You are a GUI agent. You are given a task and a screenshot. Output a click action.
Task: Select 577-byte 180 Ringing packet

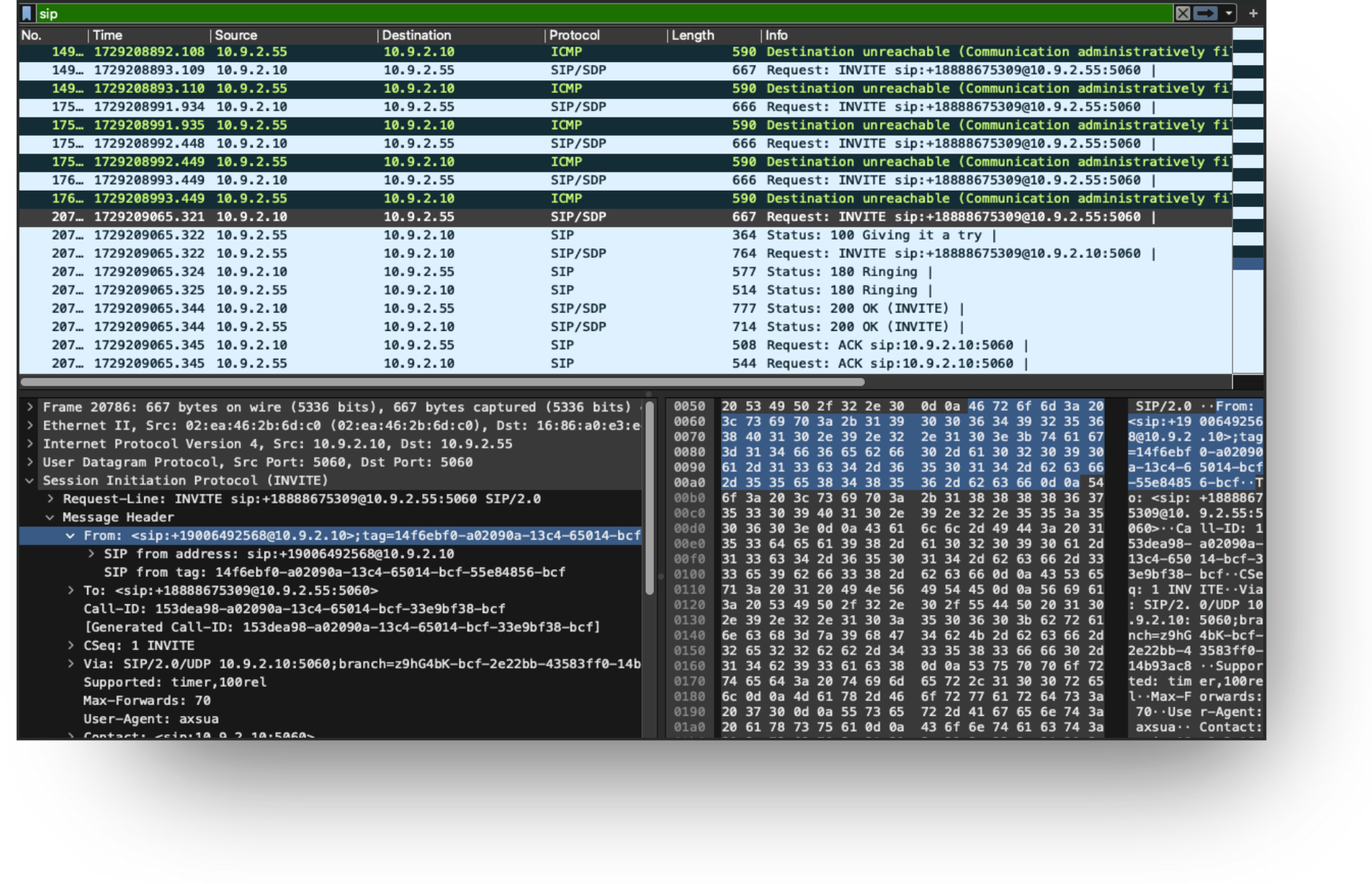point(625,272)
